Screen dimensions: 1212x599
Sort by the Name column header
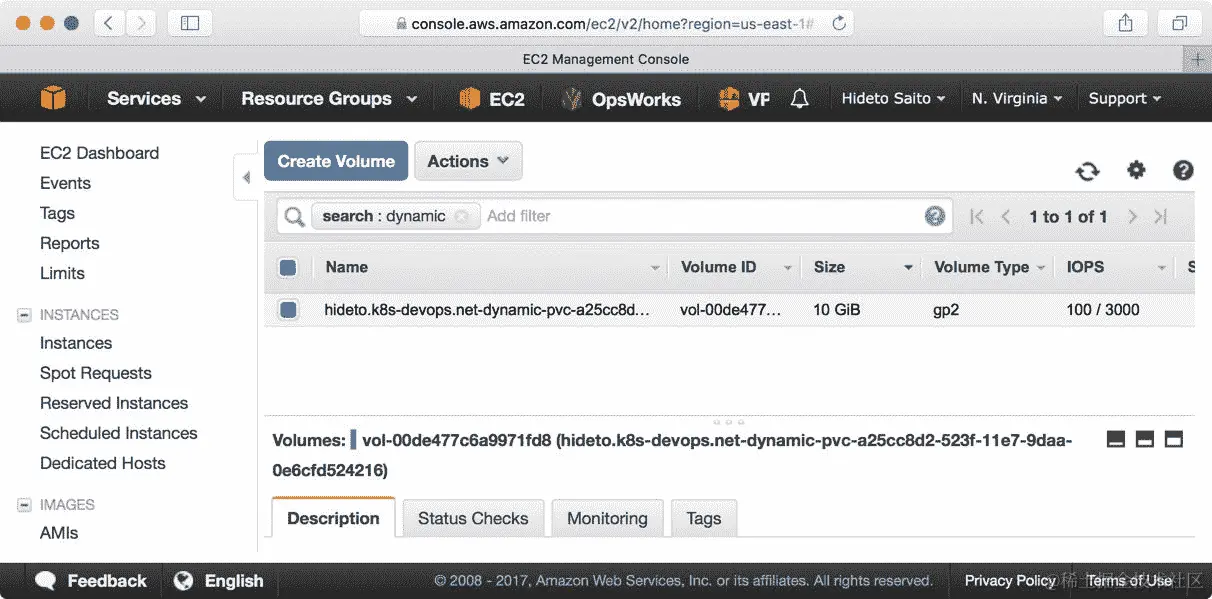pos(347,267)
